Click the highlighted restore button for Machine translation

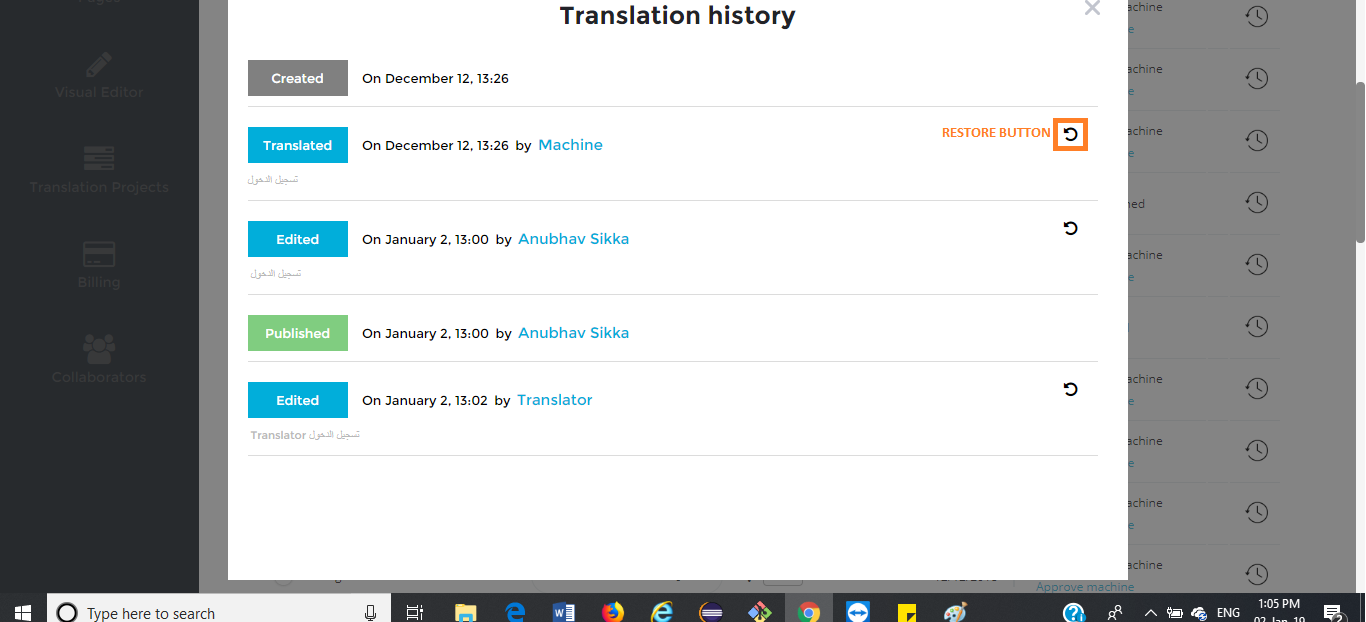[1070, 134]
